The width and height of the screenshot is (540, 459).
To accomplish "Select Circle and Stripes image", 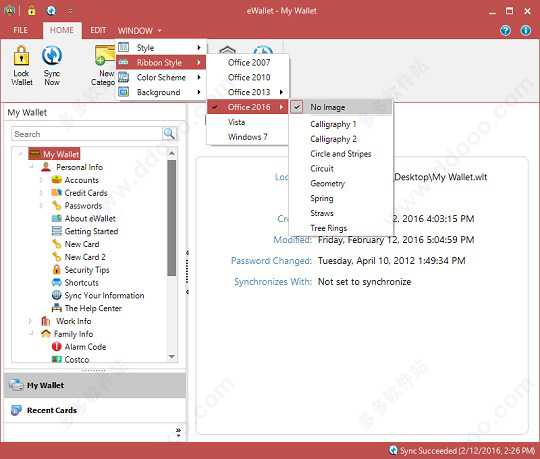I will pyautogui.click(x=341, y=154).
